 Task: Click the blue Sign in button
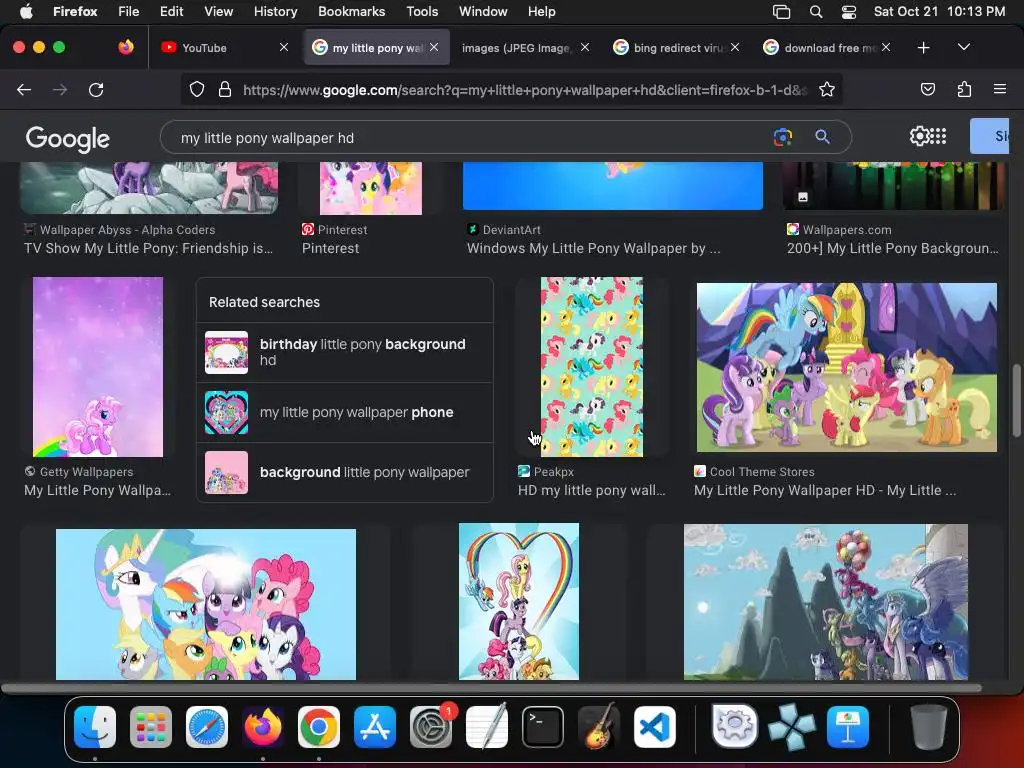(x=989, y=136)
